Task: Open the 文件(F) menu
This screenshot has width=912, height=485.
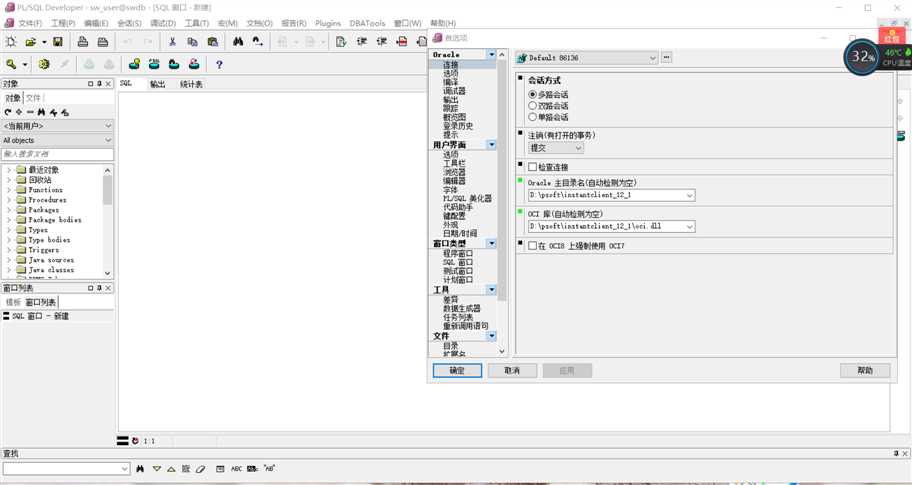Action: coord(30,23)
